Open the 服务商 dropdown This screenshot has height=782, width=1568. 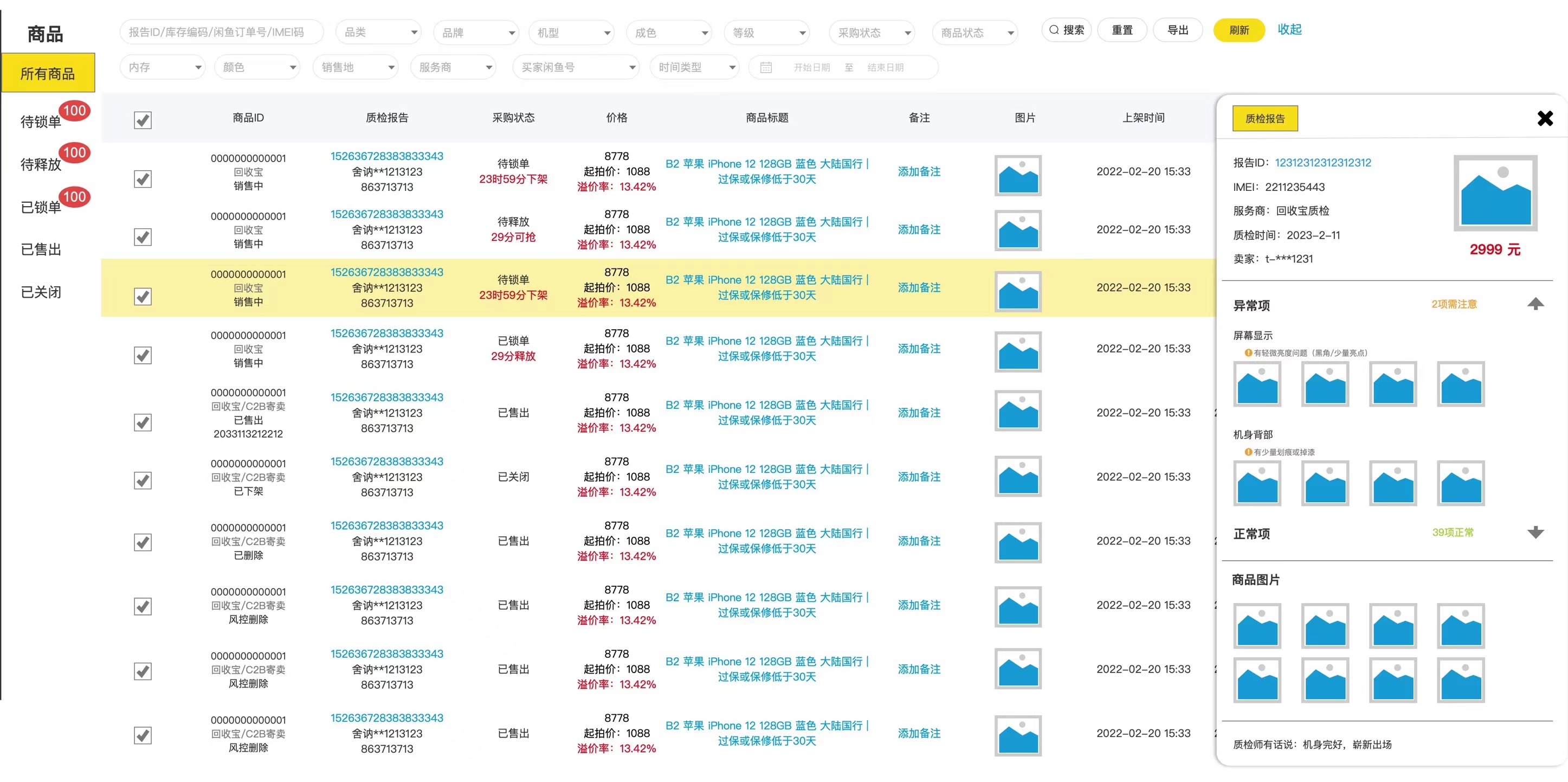click(453, 67)
